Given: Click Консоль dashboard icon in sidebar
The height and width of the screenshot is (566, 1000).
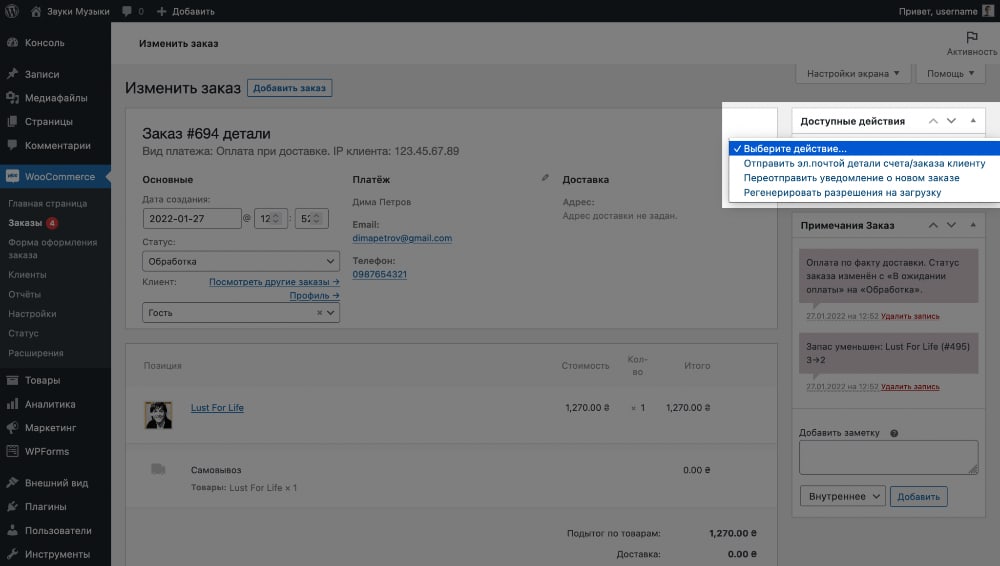Looking at the screenshot, I should (x=12, y=43).
